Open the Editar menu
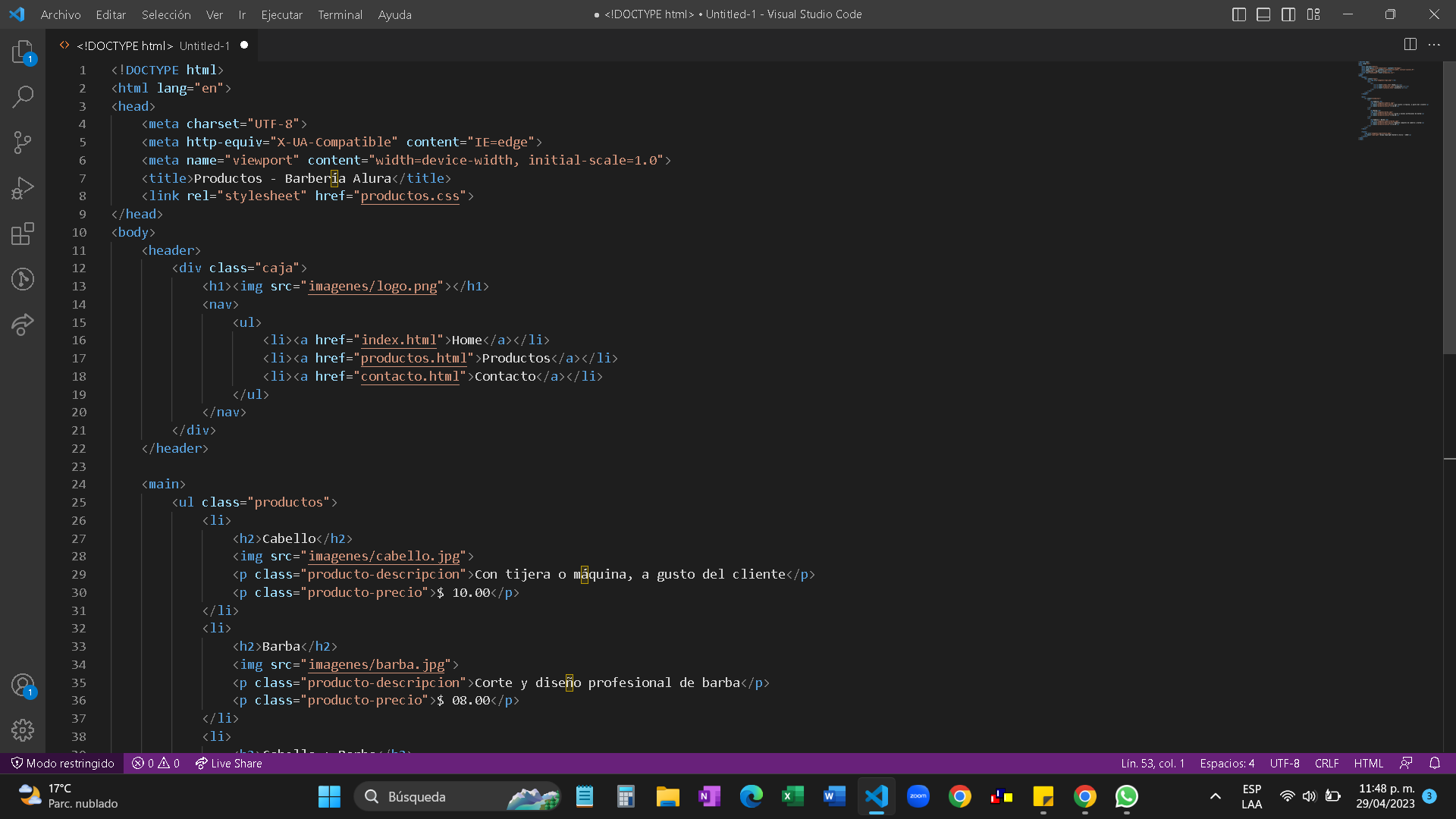The image size is (1456, 819). pos(111,14)
